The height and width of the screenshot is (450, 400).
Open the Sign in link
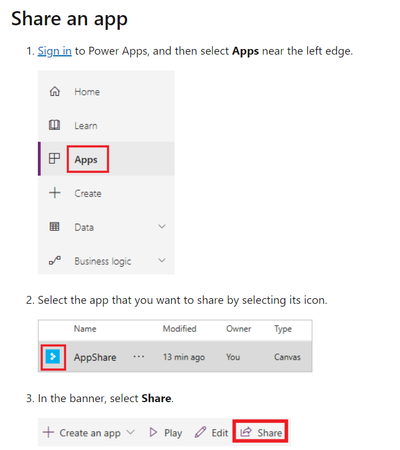54,51
